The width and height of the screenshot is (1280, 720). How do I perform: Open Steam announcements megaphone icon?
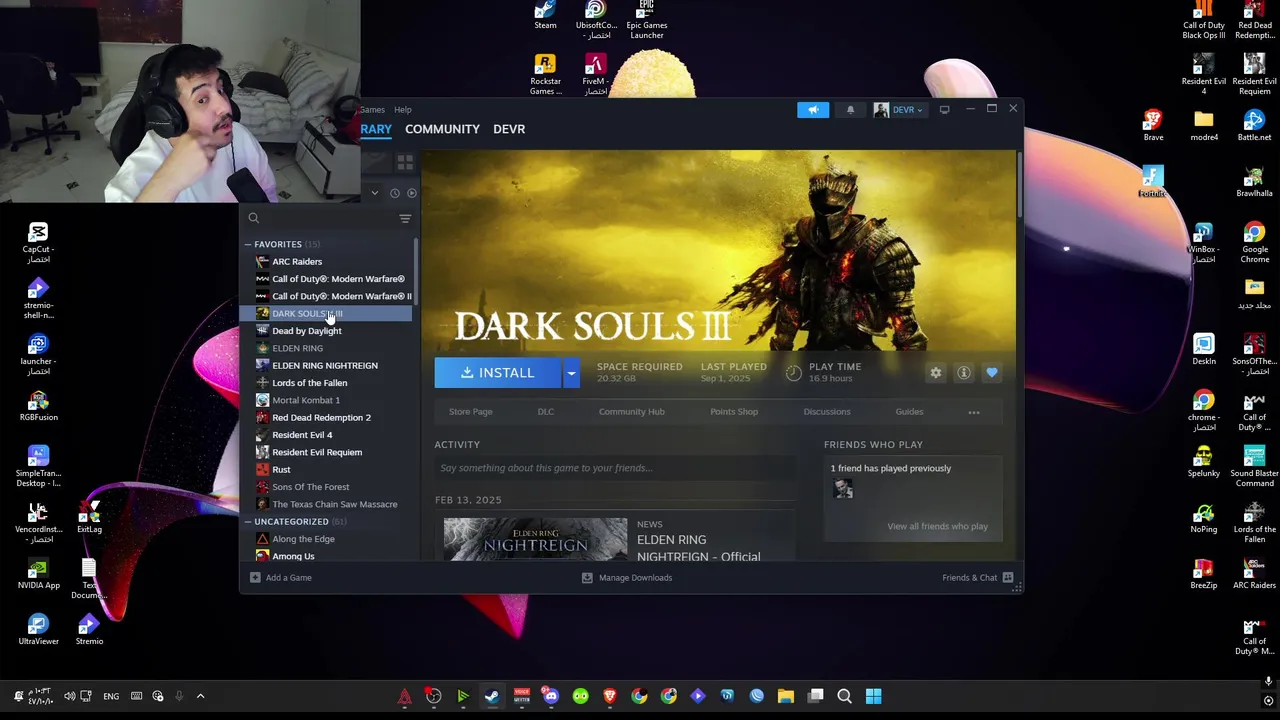[813, 109]
